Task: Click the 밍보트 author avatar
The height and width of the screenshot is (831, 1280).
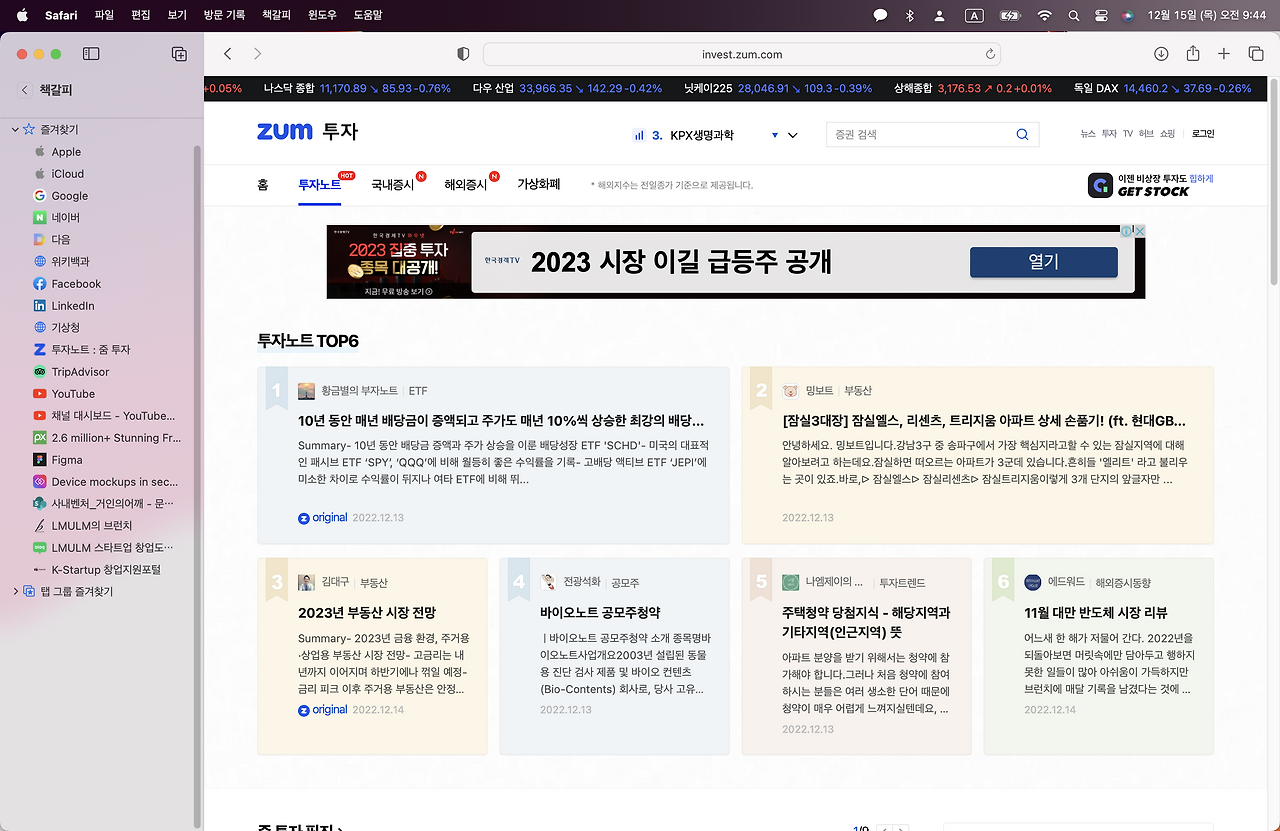Action: [x=790, y=391]
